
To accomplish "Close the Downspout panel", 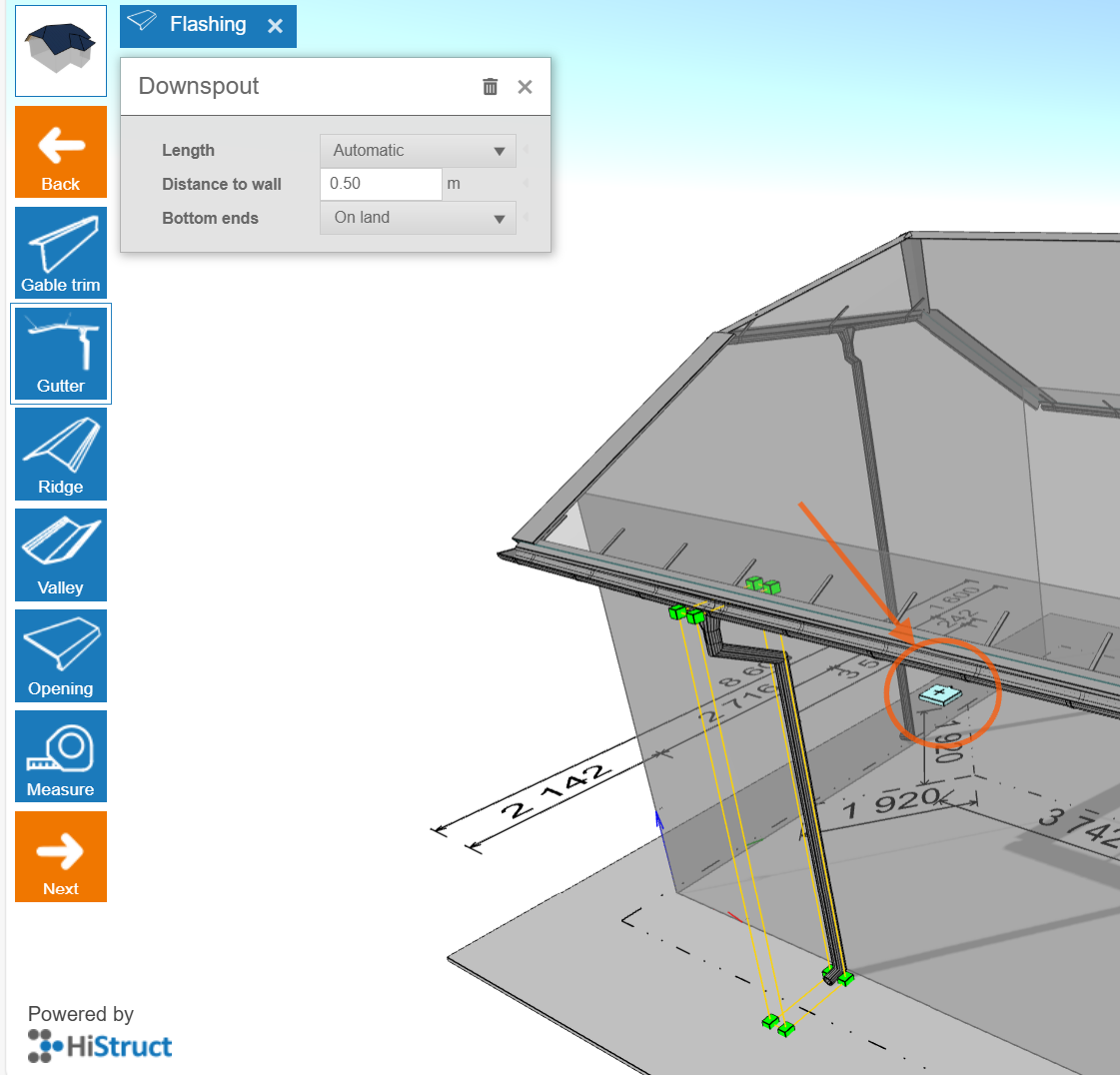I will coord(525,87).
